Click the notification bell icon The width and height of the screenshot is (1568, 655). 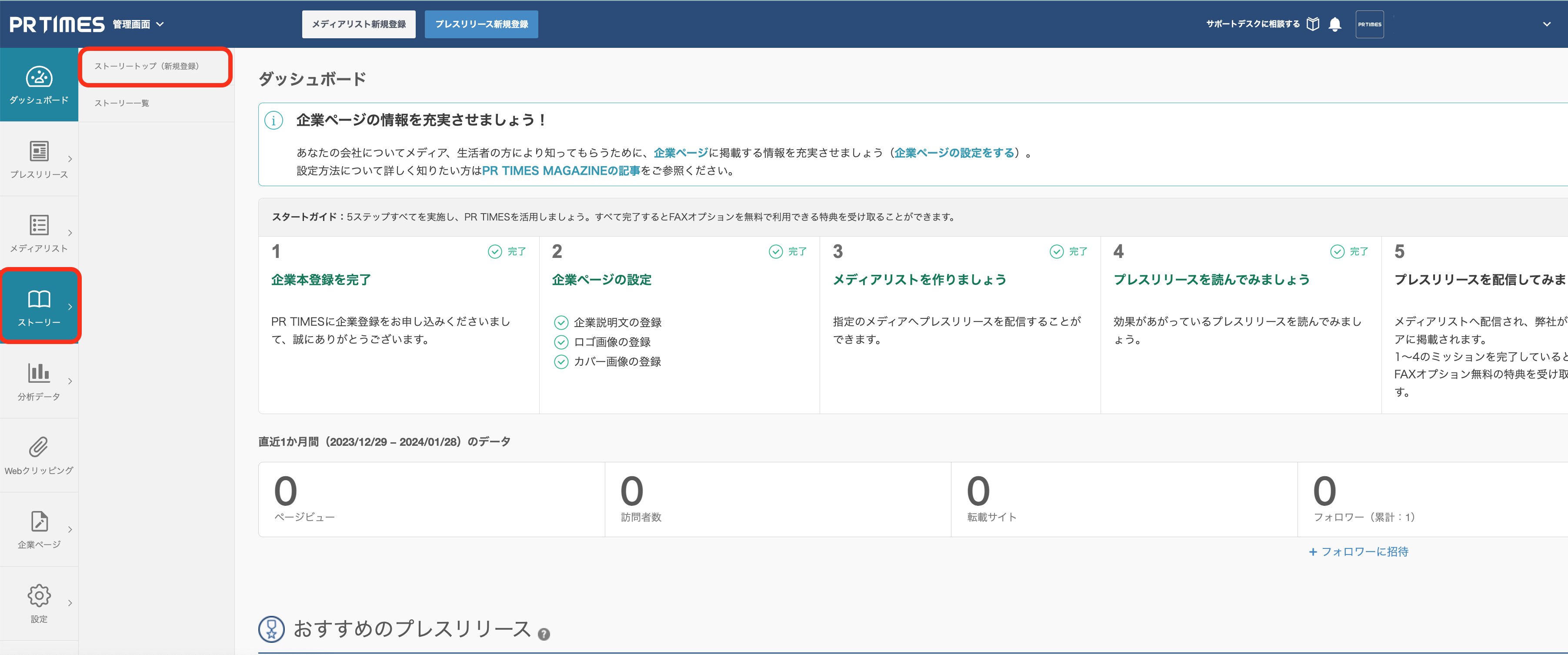(1335, 24)
